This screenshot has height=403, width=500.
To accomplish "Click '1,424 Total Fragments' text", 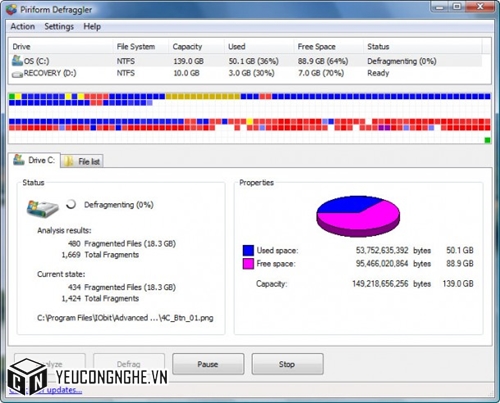I will [100, 299].
